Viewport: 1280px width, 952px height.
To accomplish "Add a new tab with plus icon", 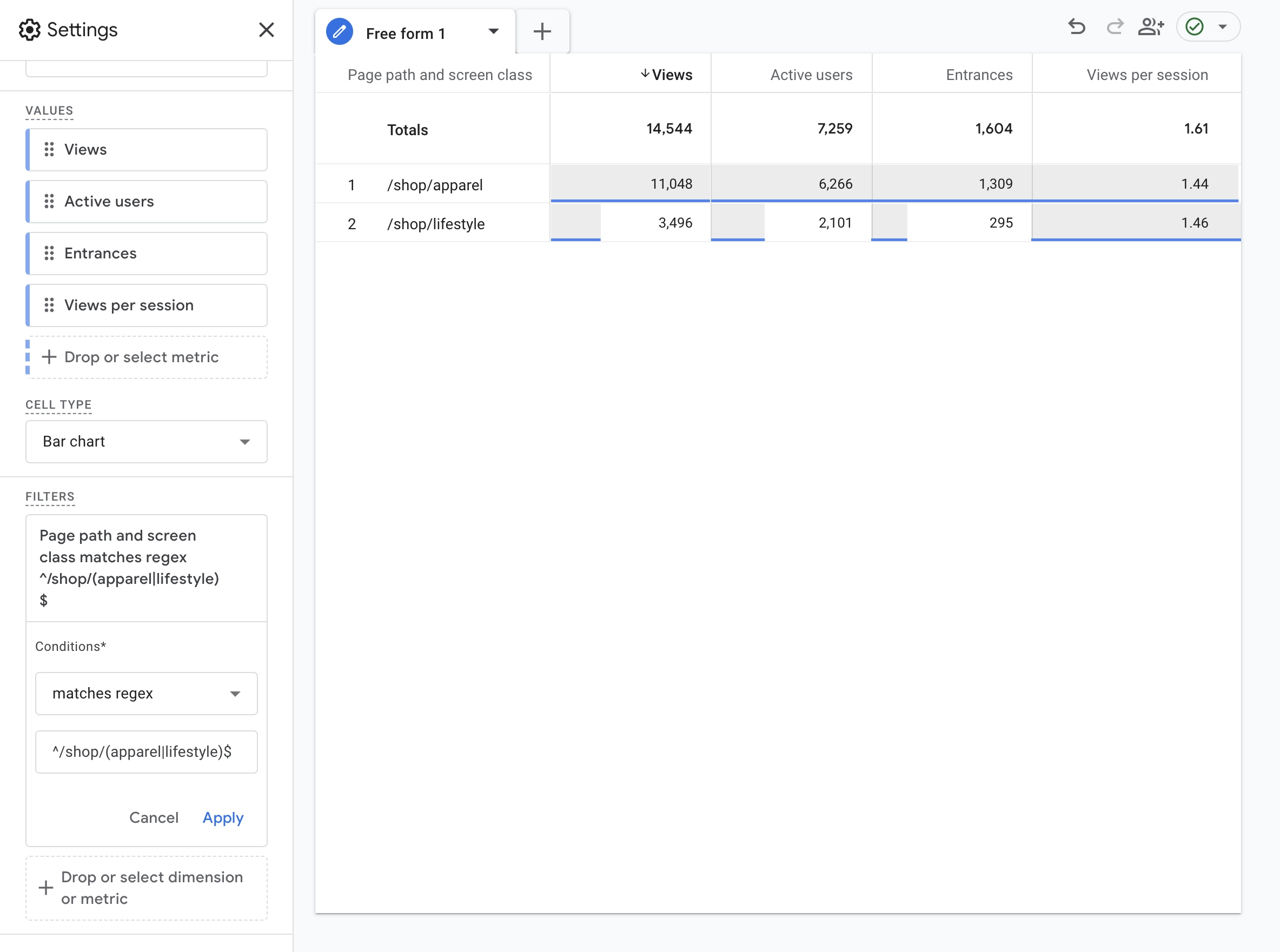I will click(x=542, y=32).
